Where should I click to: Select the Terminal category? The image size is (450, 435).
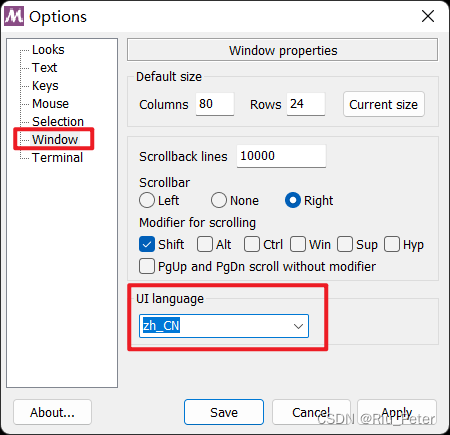point(57,158)
